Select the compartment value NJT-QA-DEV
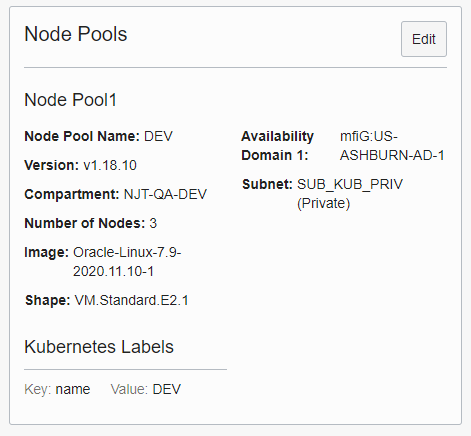This screenshot has height=436, width=471. click(165, 194)
